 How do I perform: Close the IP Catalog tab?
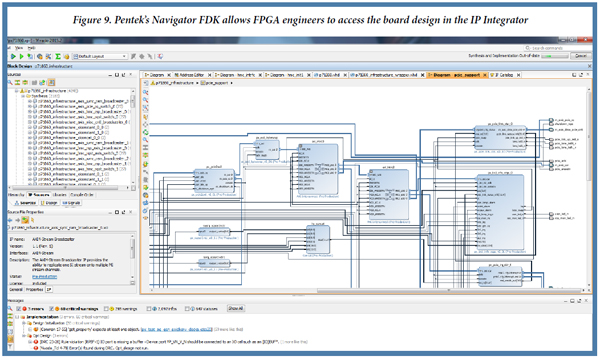[x=518, y=75]
